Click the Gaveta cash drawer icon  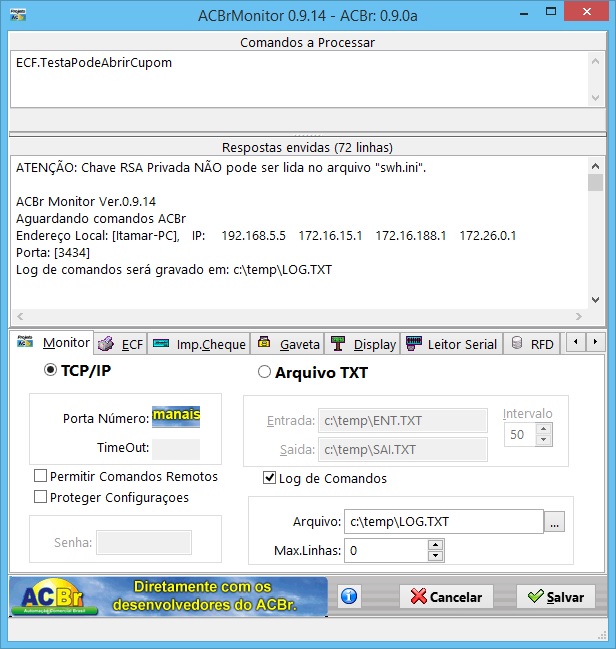tap(264, 342)
